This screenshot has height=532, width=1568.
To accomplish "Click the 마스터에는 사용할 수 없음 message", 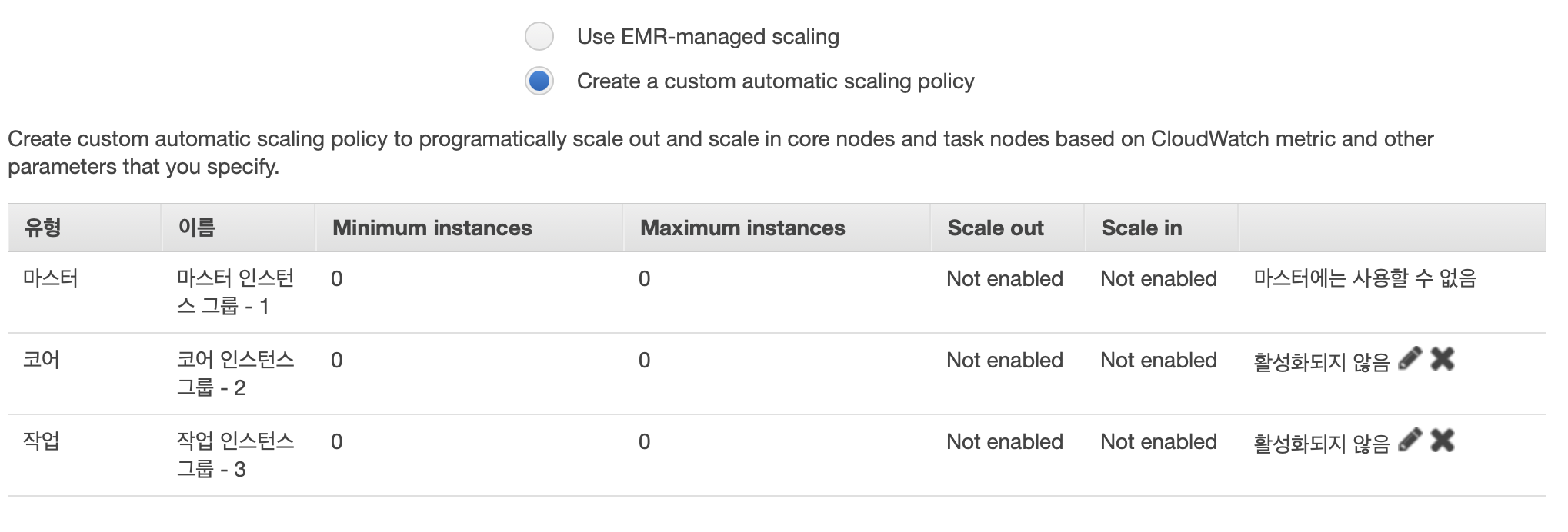I will (1366, 278).
